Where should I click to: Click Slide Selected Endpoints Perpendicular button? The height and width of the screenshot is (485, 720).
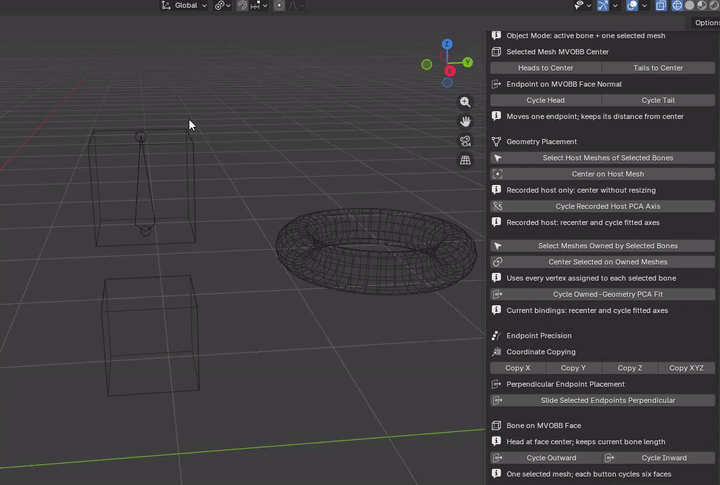pos(602,400)
